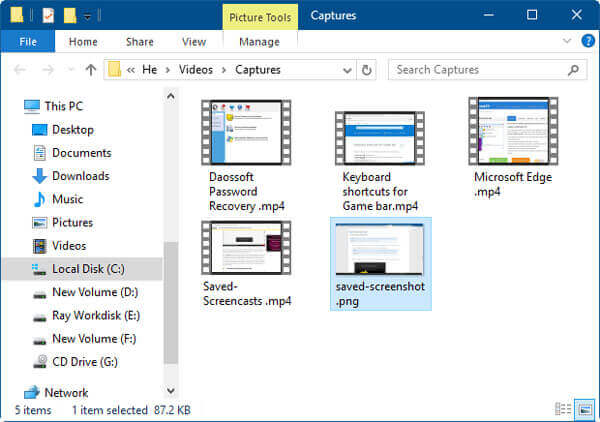Click the navigation pane scrollbar thumb
The width and height of the screenshot is (600, 422).
tap(171, 302)
